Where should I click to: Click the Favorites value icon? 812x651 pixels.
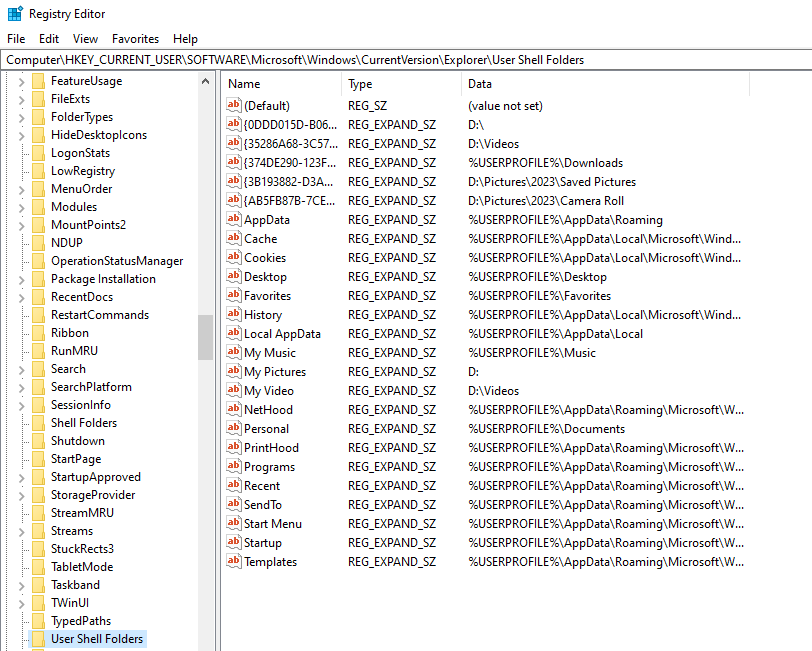point(234,296)
